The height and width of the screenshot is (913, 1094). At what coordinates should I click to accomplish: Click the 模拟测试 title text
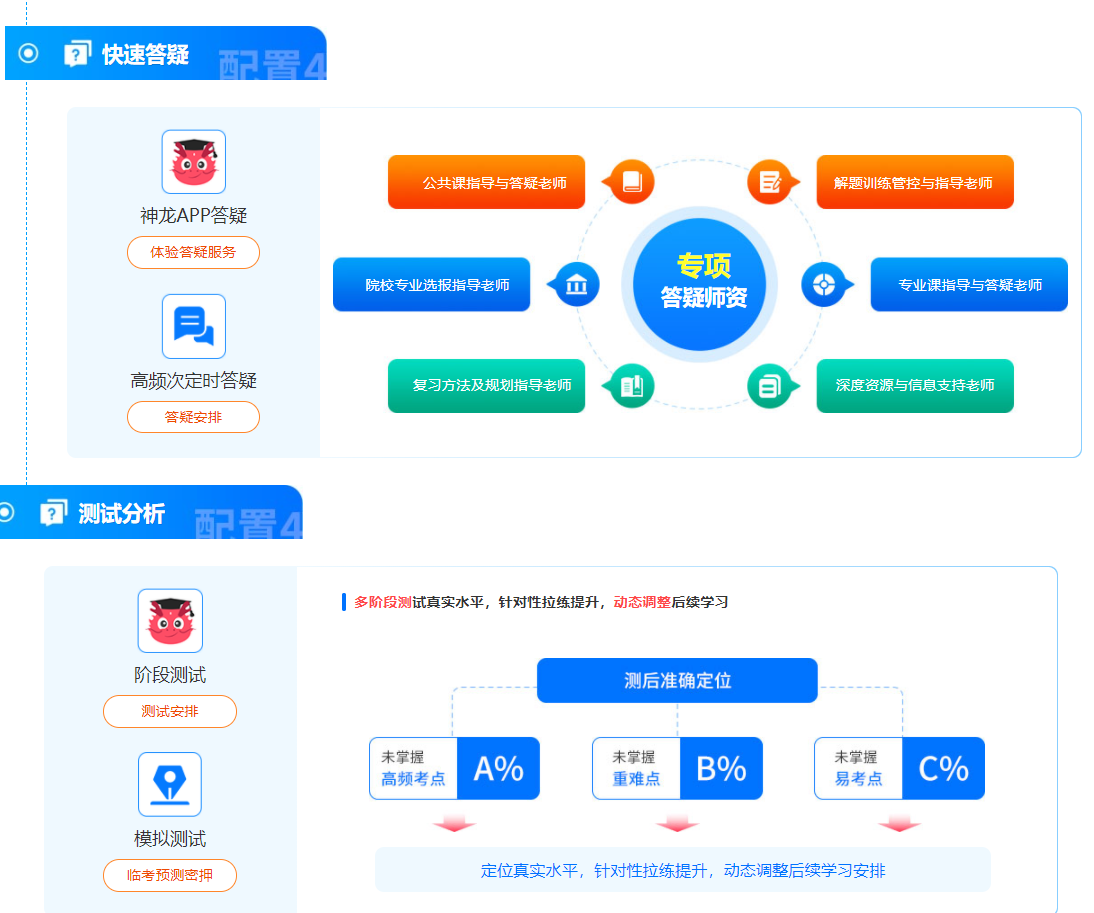coord(170,838)
